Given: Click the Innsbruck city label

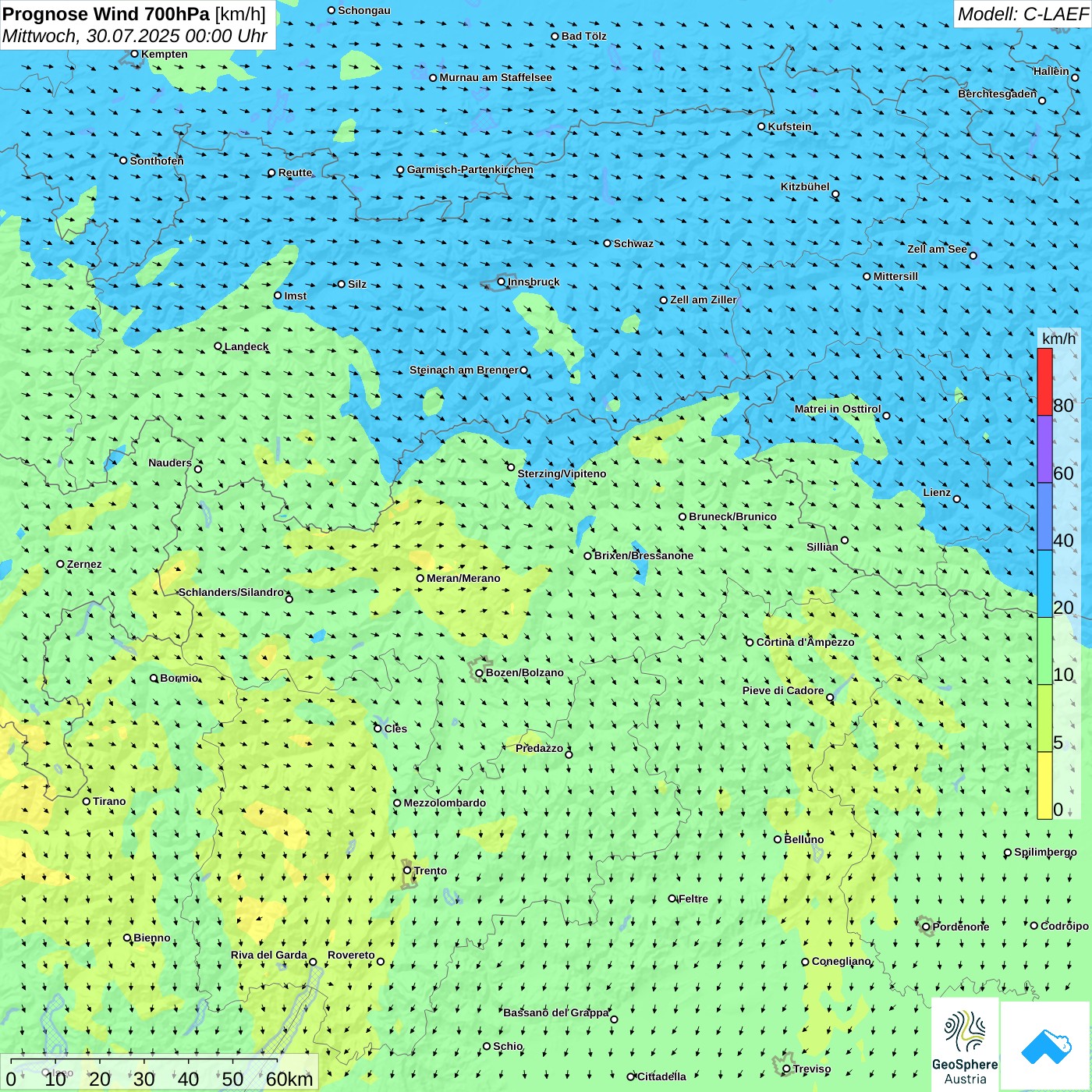Looking at the screenshot, I should tap(534, 282).
